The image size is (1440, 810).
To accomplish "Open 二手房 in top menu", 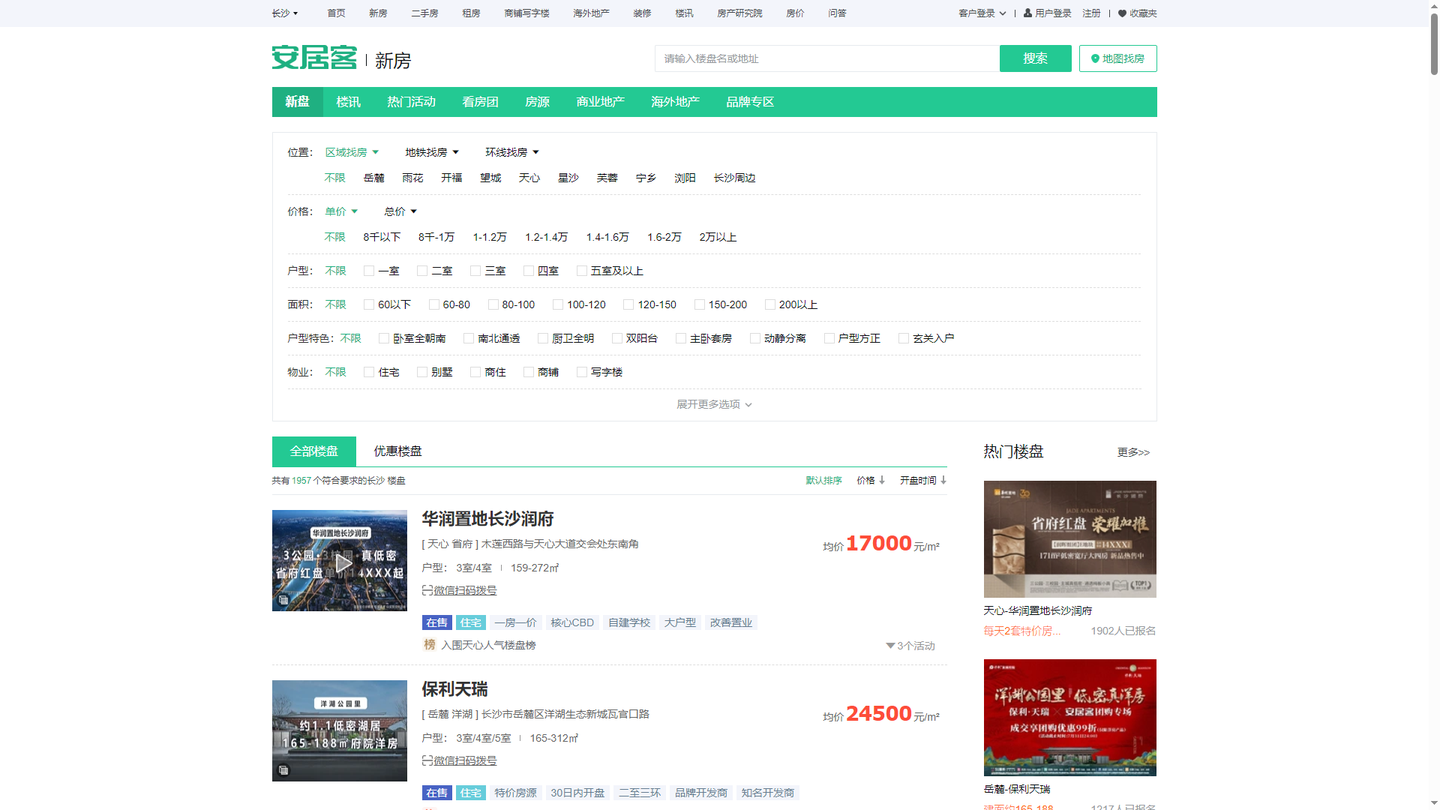I will point(424,13).
